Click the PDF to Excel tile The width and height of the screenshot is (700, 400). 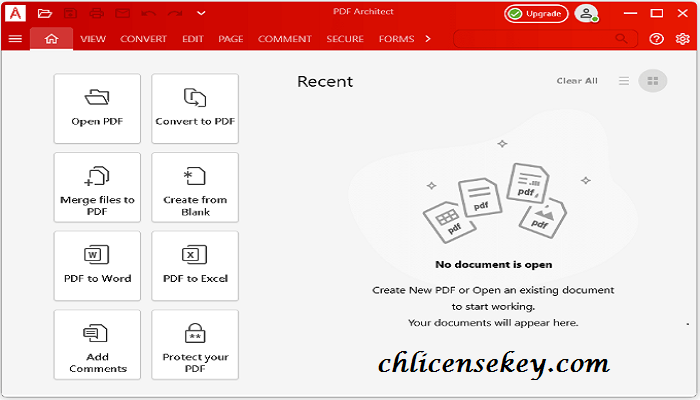coord(195,266)
